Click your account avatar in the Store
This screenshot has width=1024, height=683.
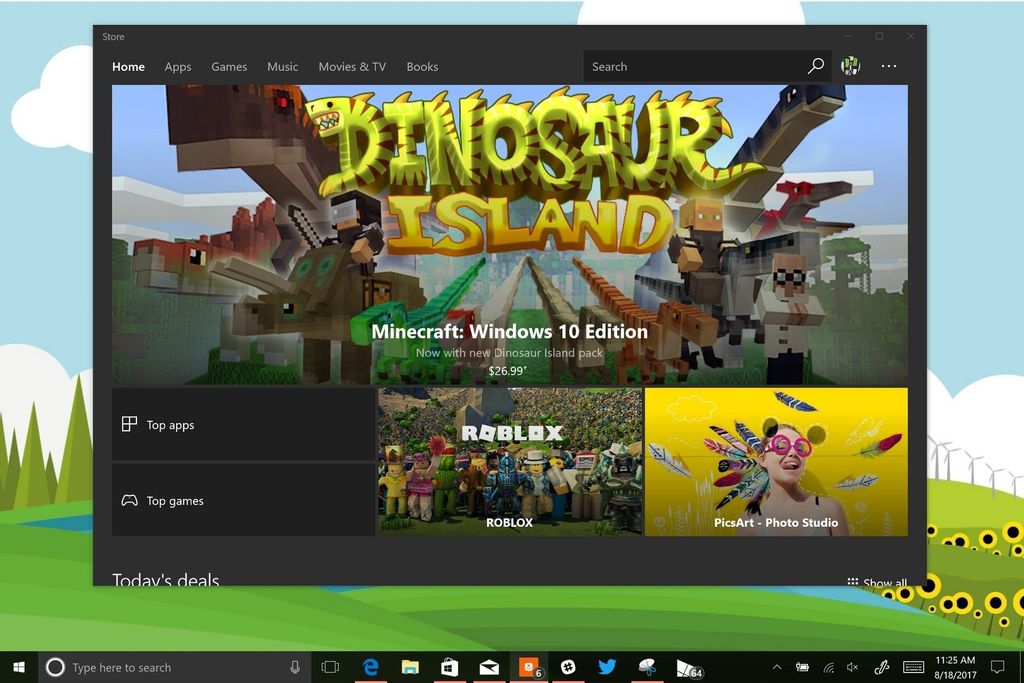tap(851, 66)
